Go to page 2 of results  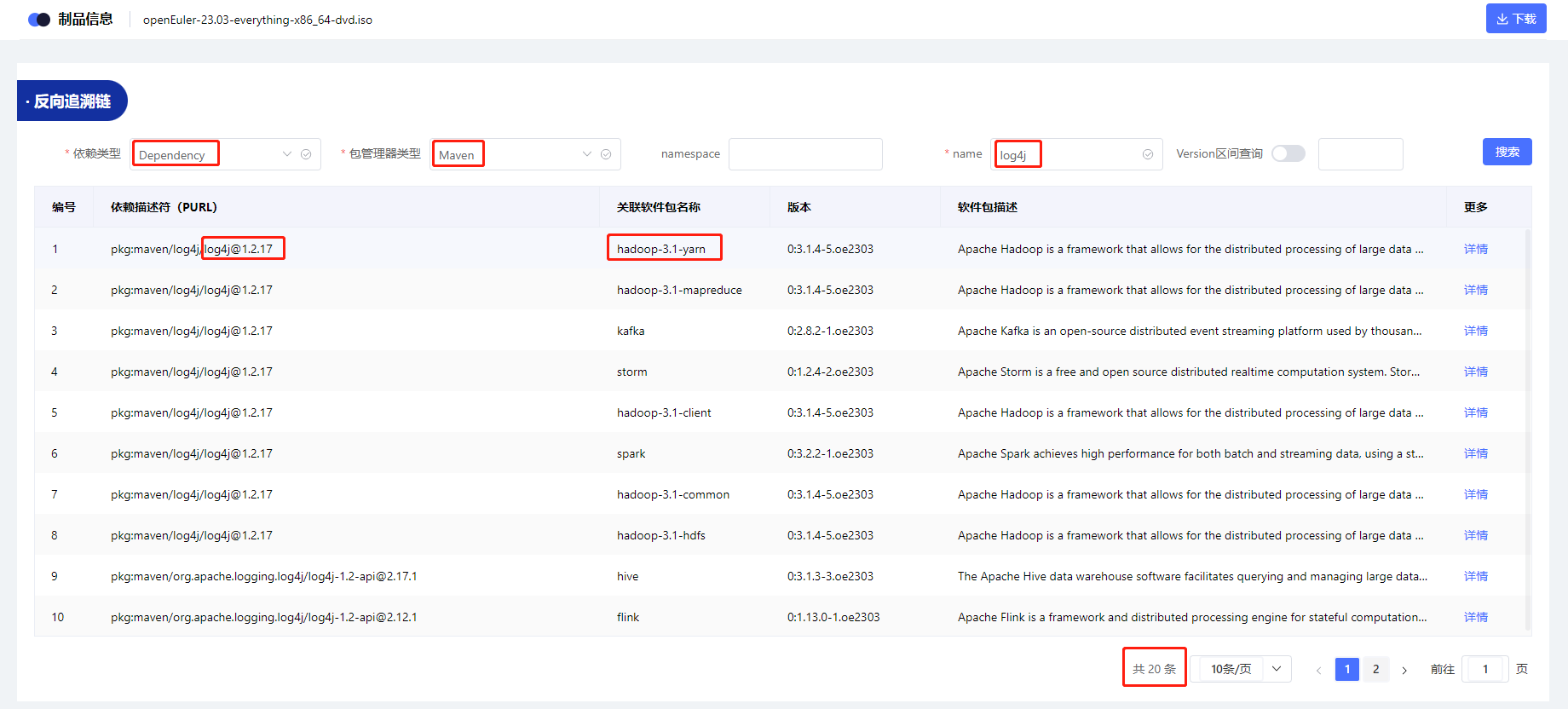click(x=1375, y=669)
